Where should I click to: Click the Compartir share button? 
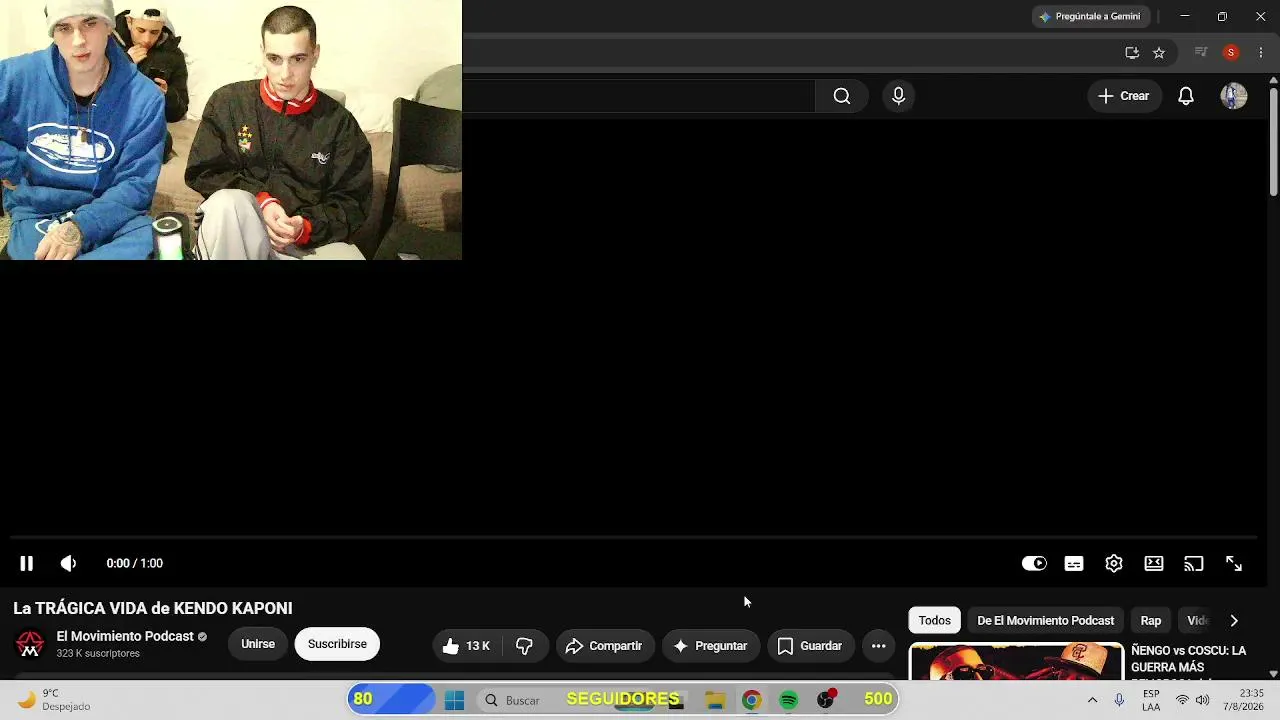(x=605, y=646)
